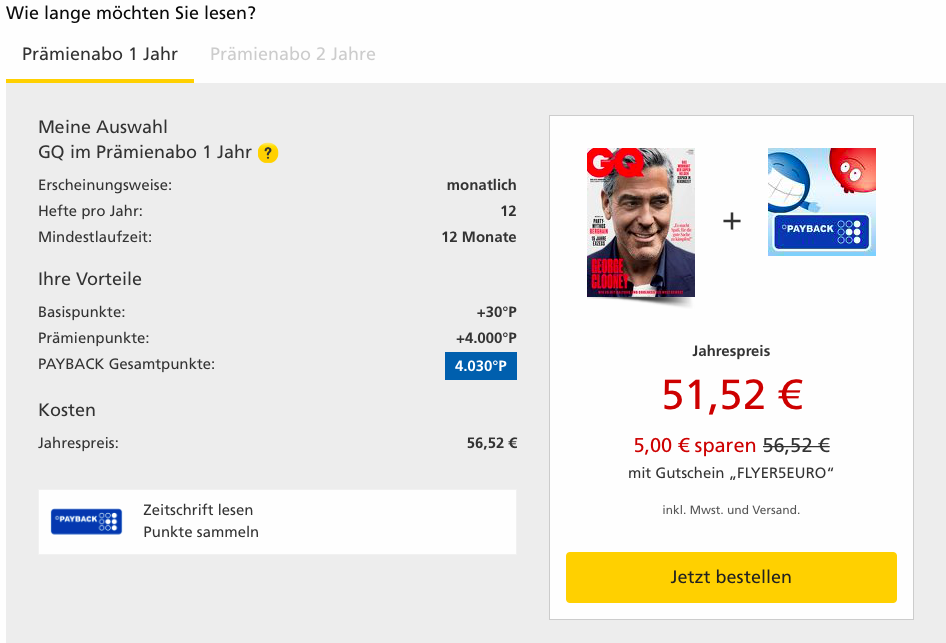Click the PAYBACK card premium image

[x=821, y=202]
